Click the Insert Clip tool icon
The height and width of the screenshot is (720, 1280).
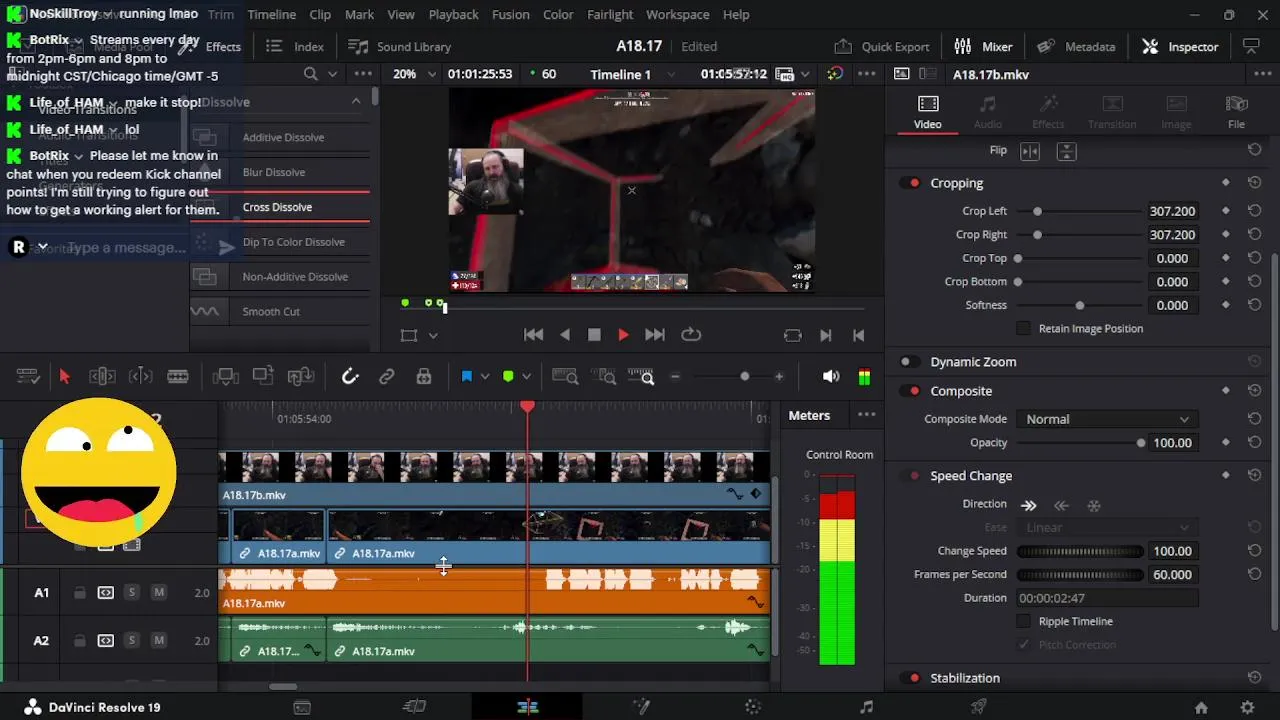(x=225, y=377)
